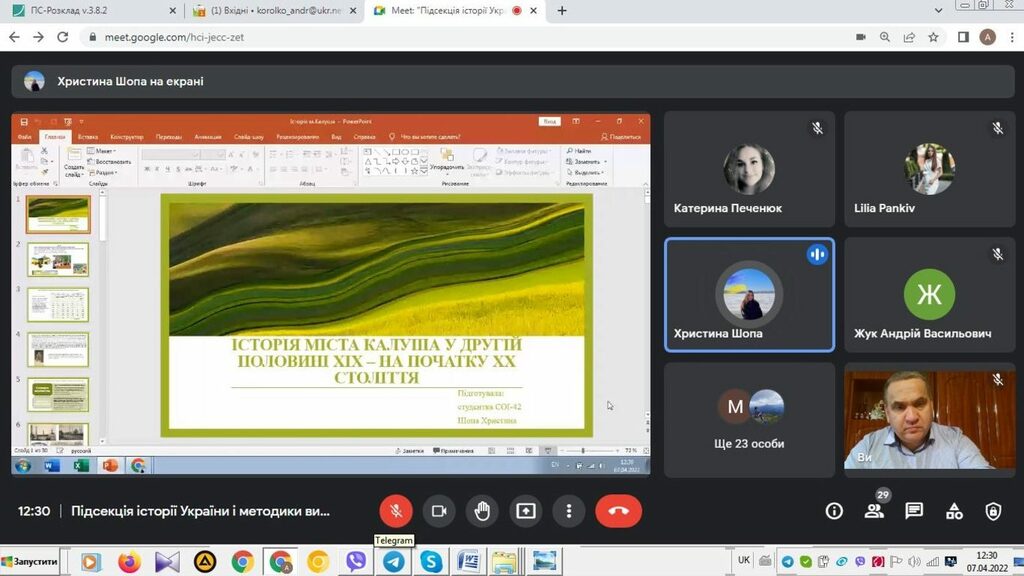Select Христина Шопа's participant tile
The width and height of the screenshot is (1024, 576).
click(749, 295)
